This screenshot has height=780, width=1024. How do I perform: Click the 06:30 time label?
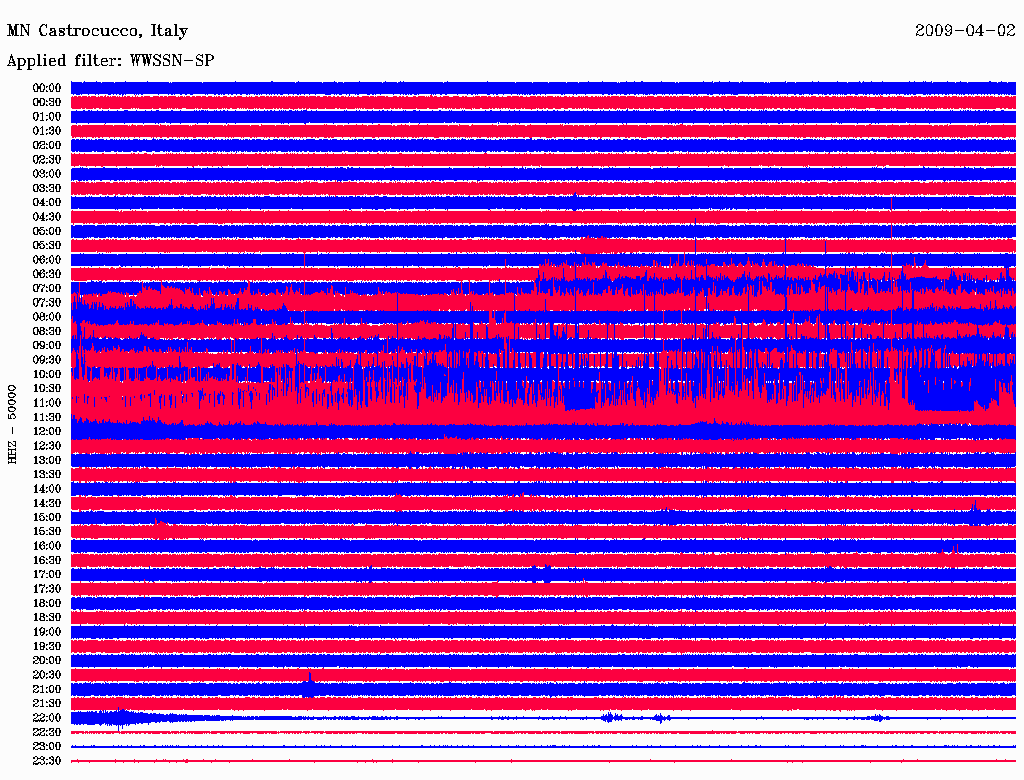47,274
